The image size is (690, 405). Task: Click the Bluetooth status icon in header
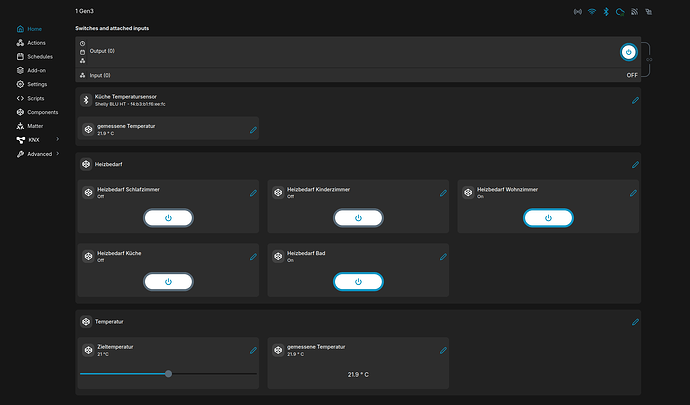pyautogui.click(x=606, y=12)
